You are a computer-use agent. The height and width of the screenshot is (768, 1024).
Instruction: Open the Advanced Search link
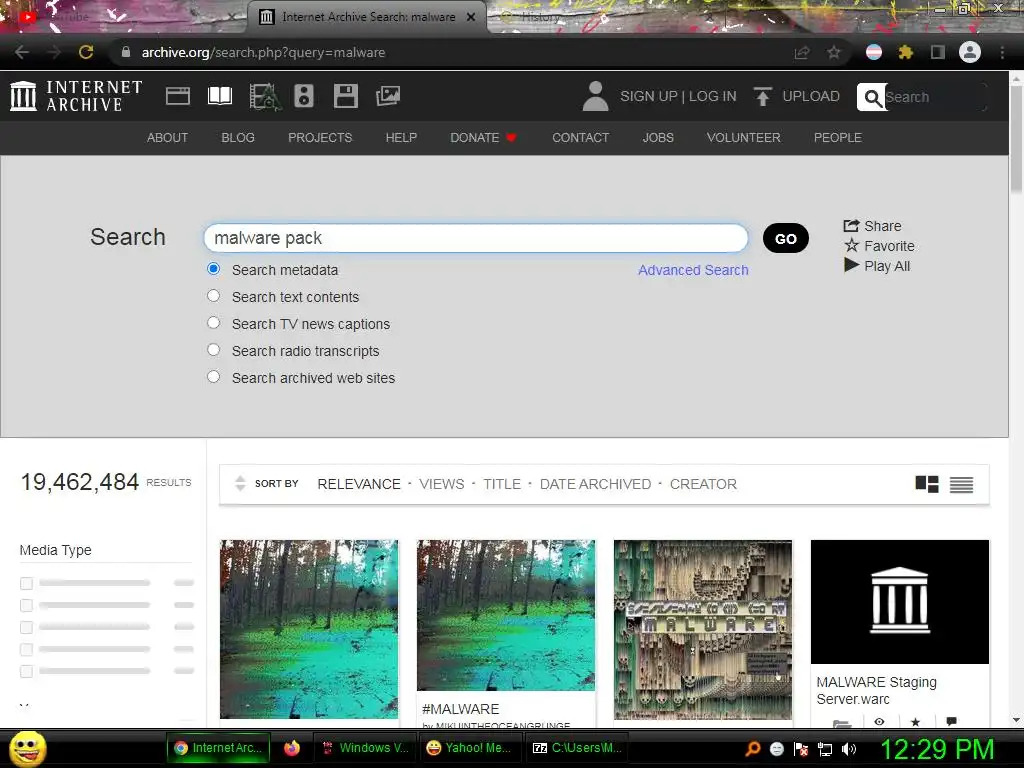point(693,270)
